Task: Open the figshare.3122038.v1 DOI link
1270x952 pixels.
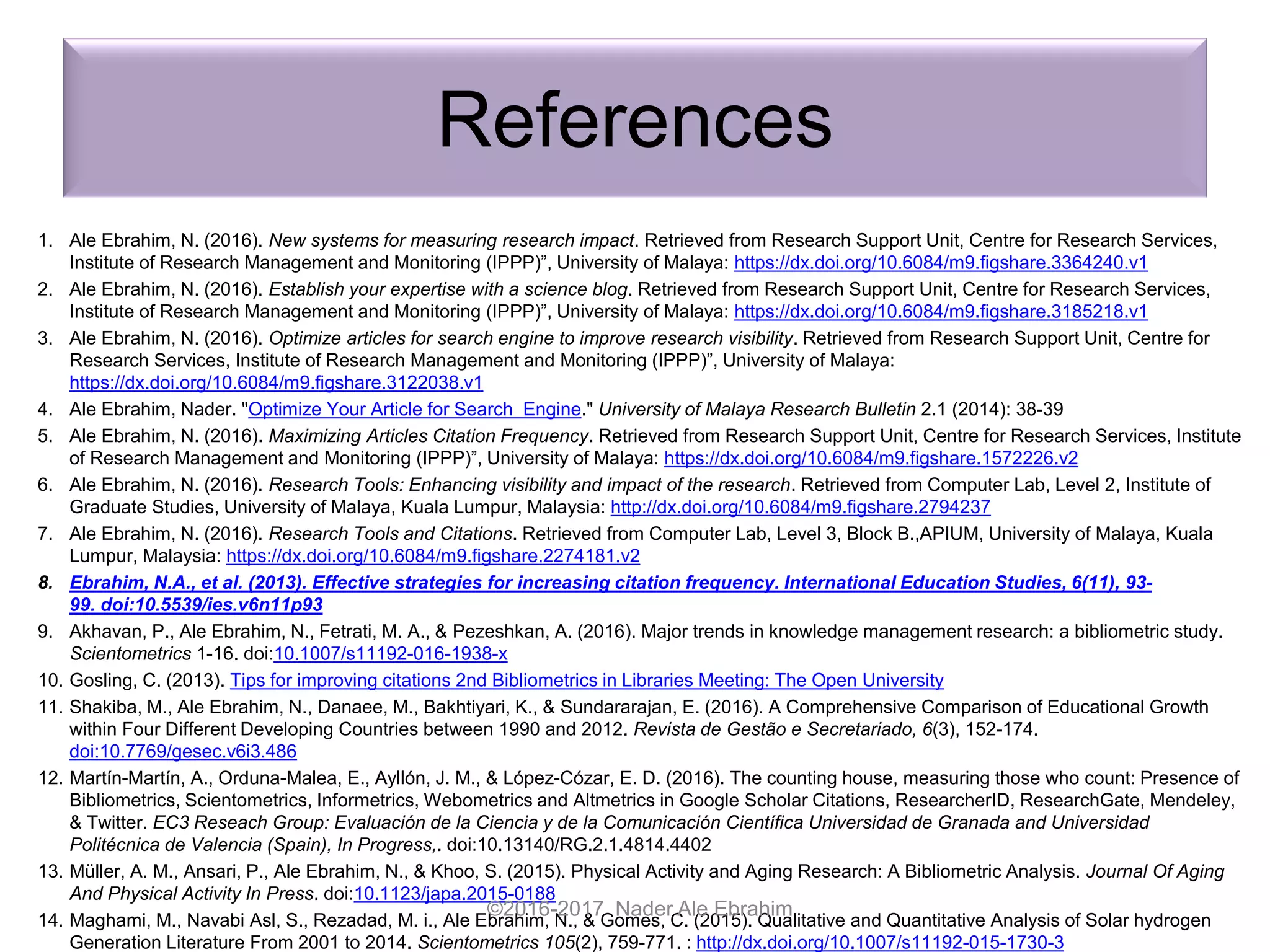Action: tap(276, 382)
